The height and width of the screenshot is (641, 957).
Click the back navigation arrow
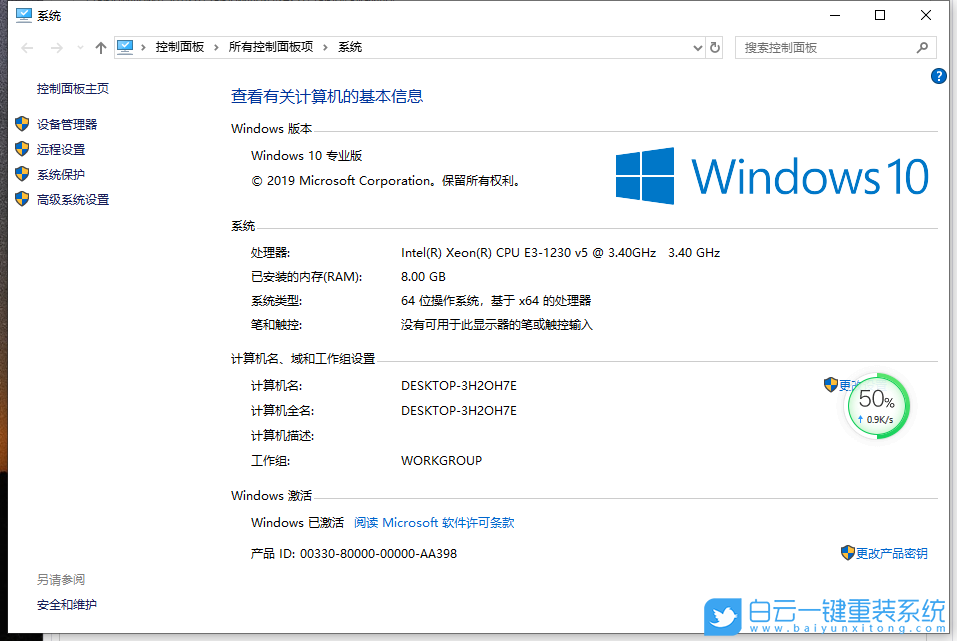click(27, 46)
